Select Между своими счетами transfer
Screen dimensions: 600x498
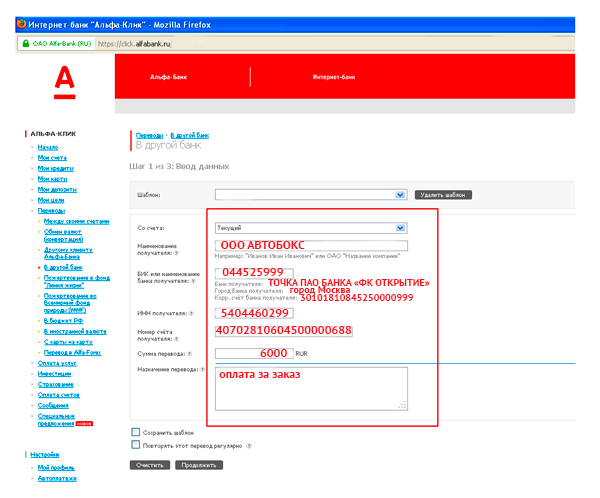(x=77, y=221)
